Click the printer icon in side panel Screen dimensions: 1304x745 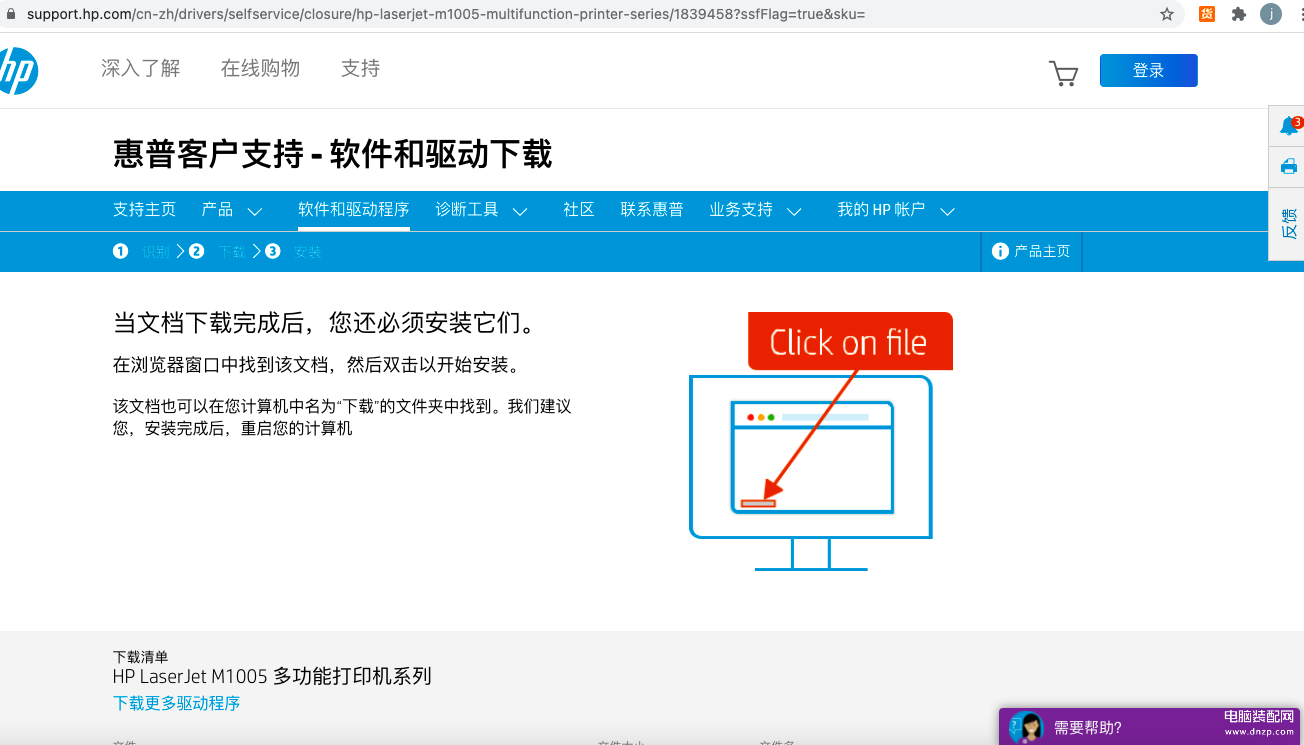[x=1289, y=166]
